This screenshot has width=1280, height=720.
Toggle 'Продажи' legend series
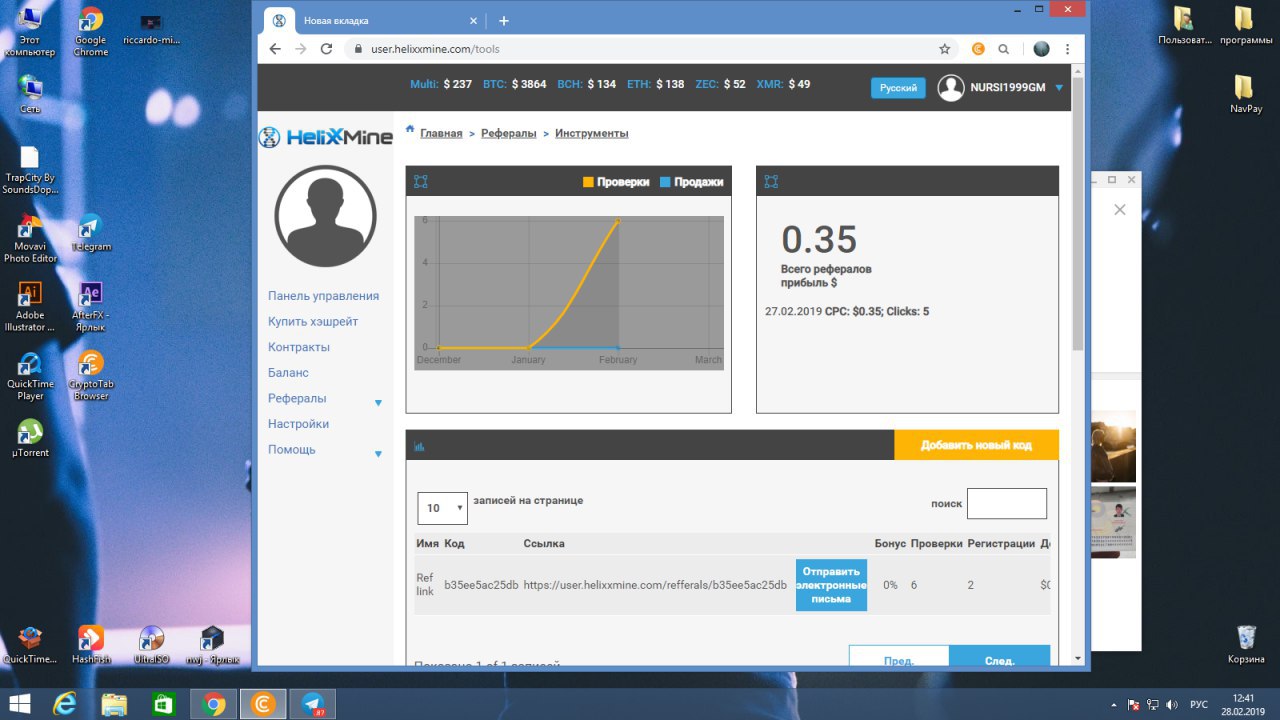pyautogui.click(x=691, y=182)
